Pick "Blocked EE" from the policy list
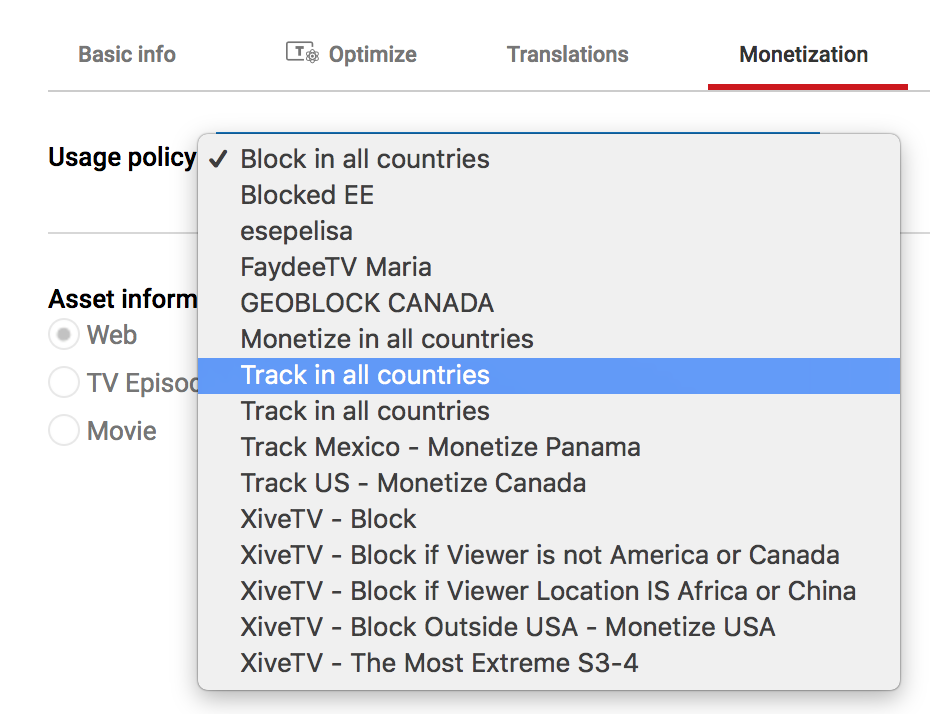 (x=307, y=195)
